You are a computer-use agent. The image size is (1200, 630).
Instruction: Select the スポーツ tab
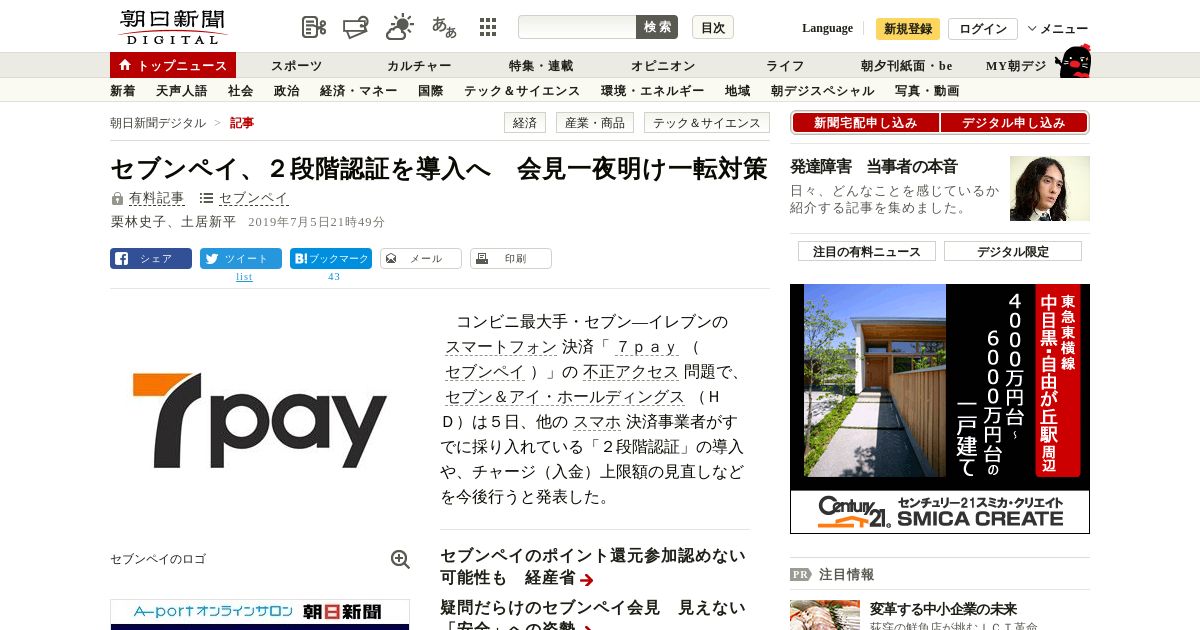point(297,65)
